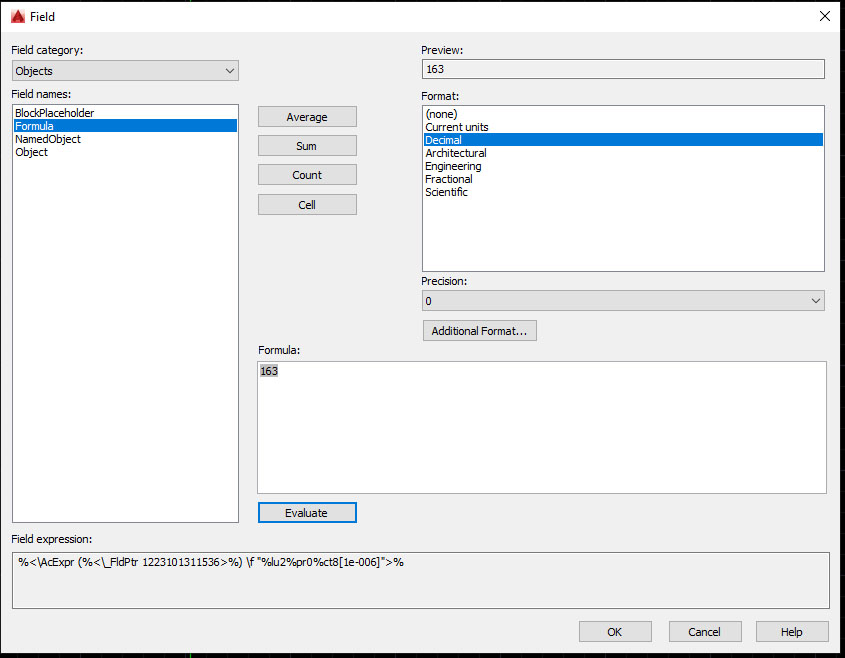
Task: Expand the Field category combo box arrow
Action: tap(231, 70)
